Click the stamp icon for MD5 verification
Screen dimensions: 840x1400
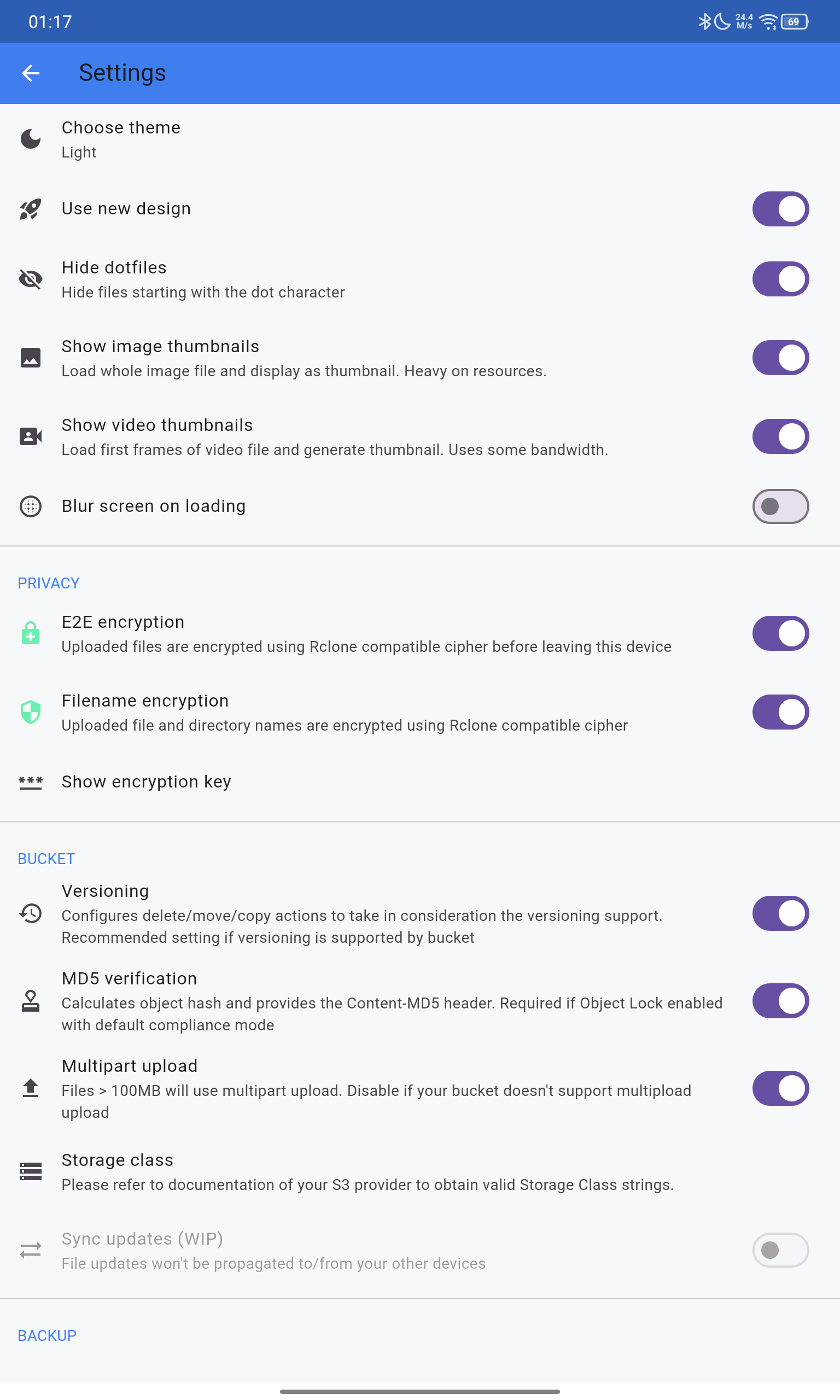point(31,1001)
